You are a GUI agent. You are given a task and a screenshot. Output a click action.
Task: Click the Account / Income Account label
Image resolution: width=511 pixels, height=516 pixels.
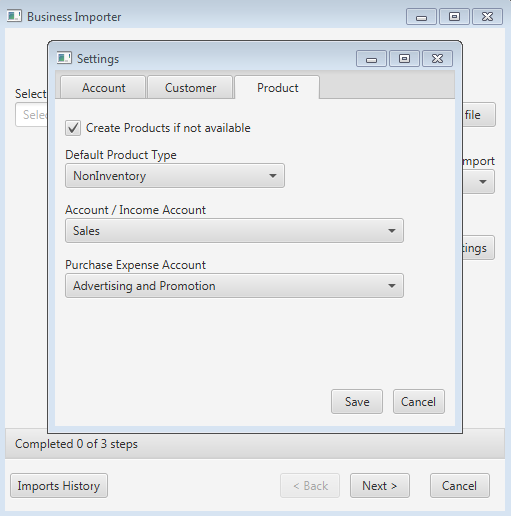[x=135, y=210]
